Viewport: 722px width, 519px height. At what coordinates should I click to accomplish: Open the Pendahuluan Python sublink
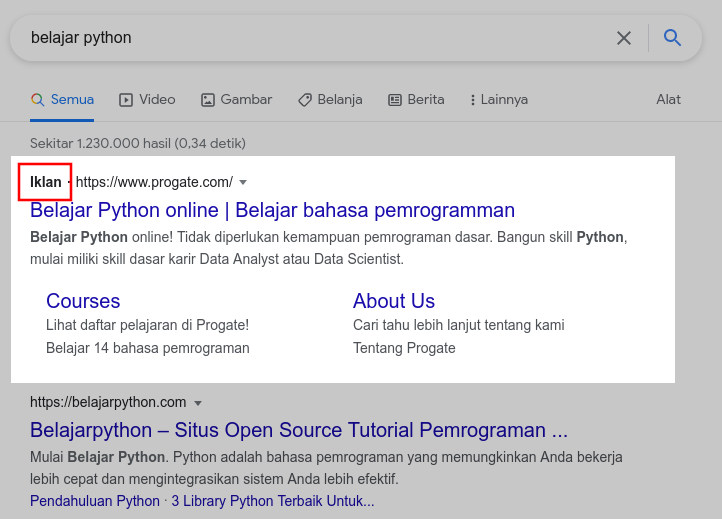pos(95,501)
